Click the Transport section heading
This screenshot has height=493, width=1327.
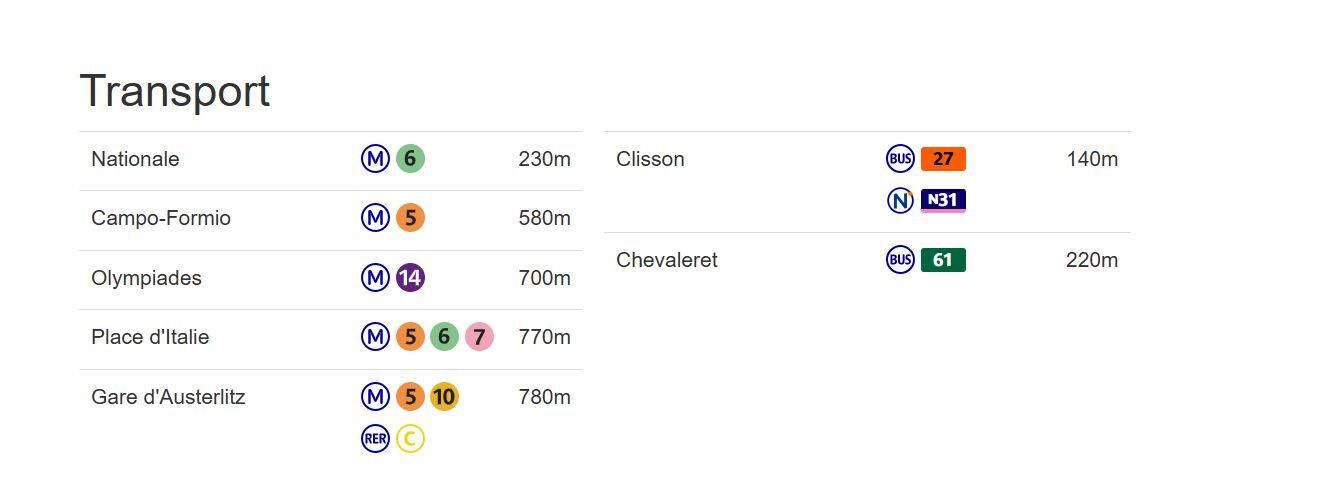175,91
